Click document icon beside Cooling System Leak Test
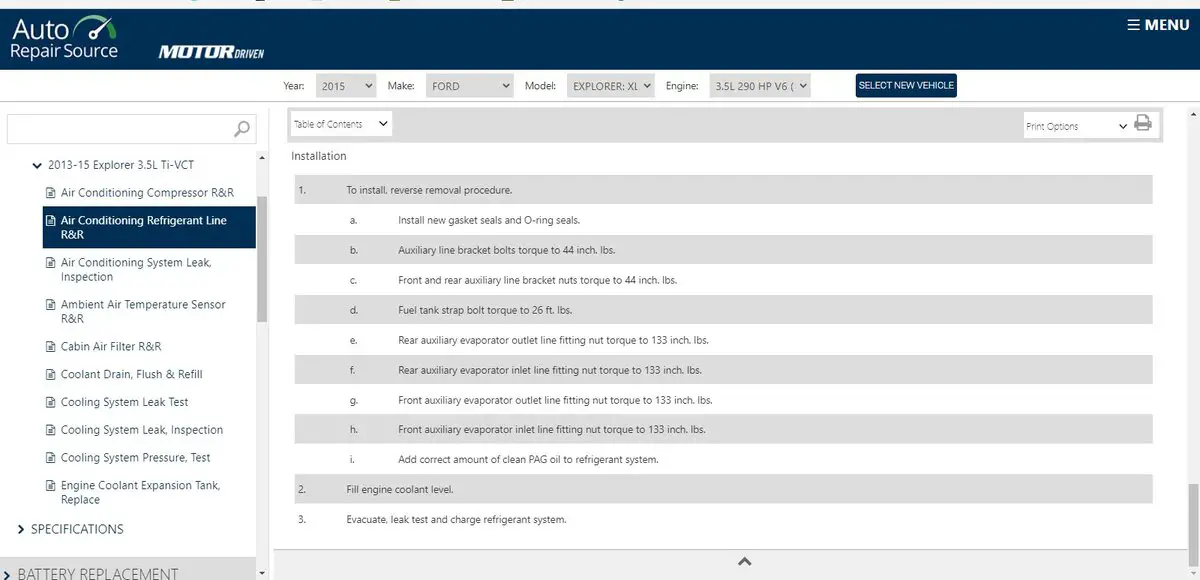The height and width of the screenshot is (580, 1200). tap(51, 403)
